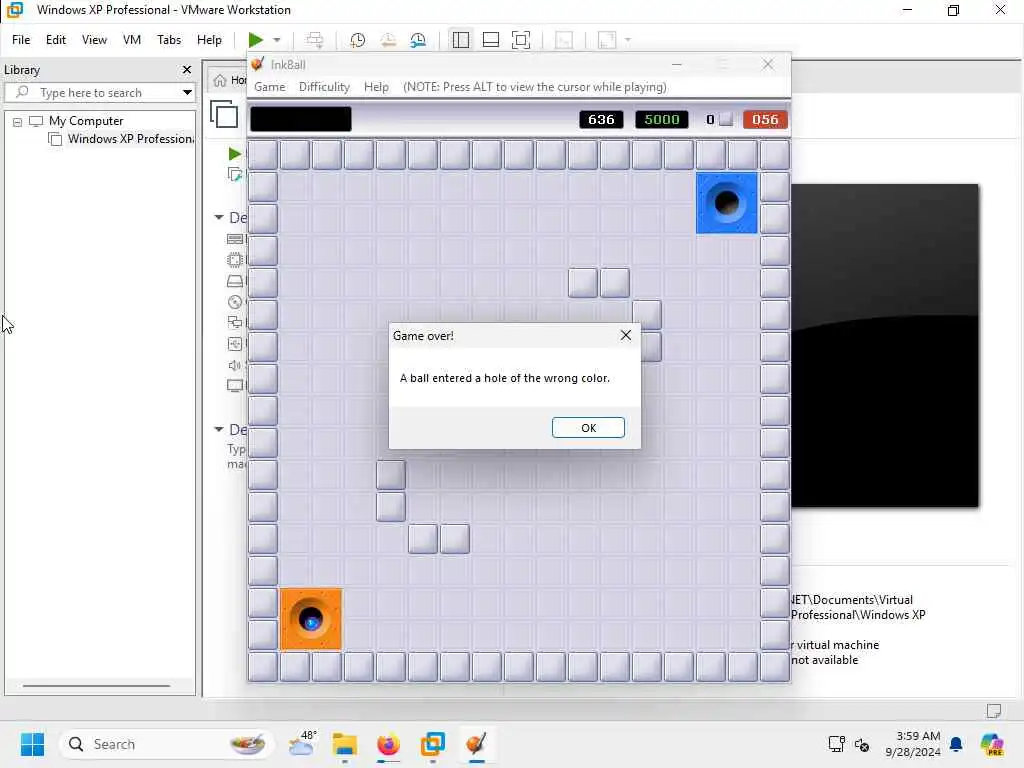This screenshot has height=768, width=1024.
Task: Click the edit virtual machine settings icon
Action: tap(234, 174)
